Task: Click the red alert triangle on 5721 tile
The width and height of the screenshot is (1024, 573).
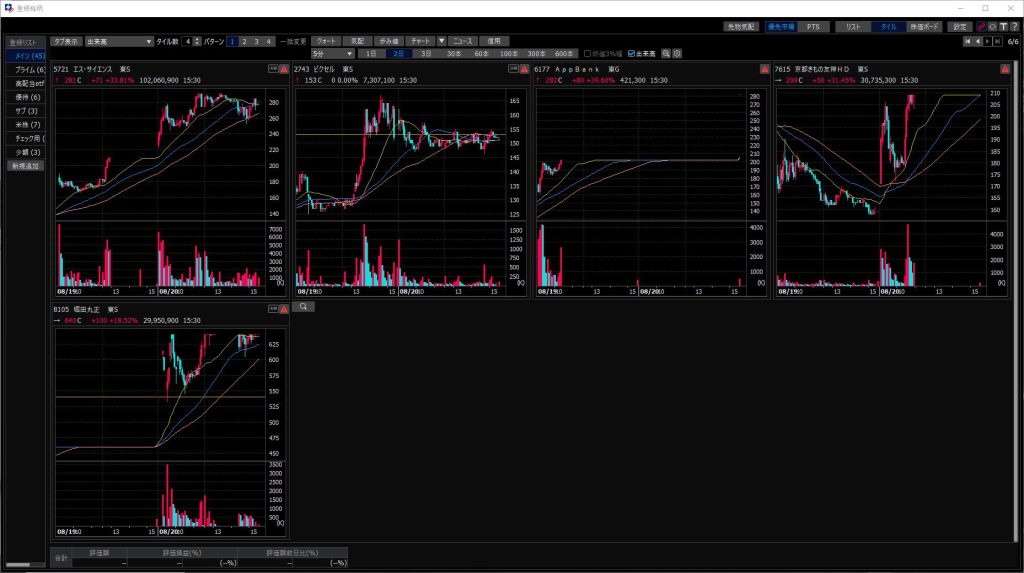Action: point(284,69)
